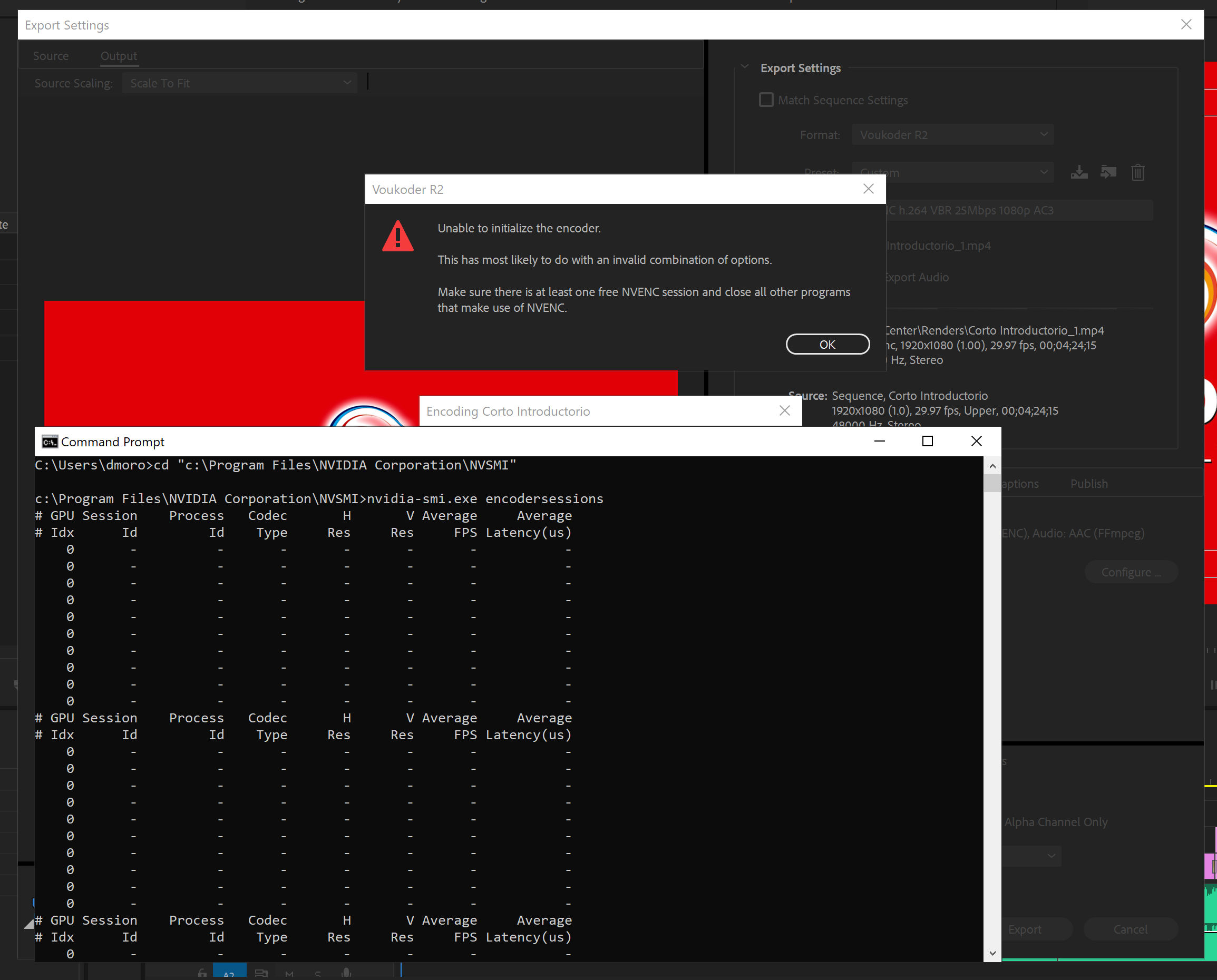Viewport: 1217px width, 980px height.
Task: Click the red warning triangle icon
Action: pos(397,237)
